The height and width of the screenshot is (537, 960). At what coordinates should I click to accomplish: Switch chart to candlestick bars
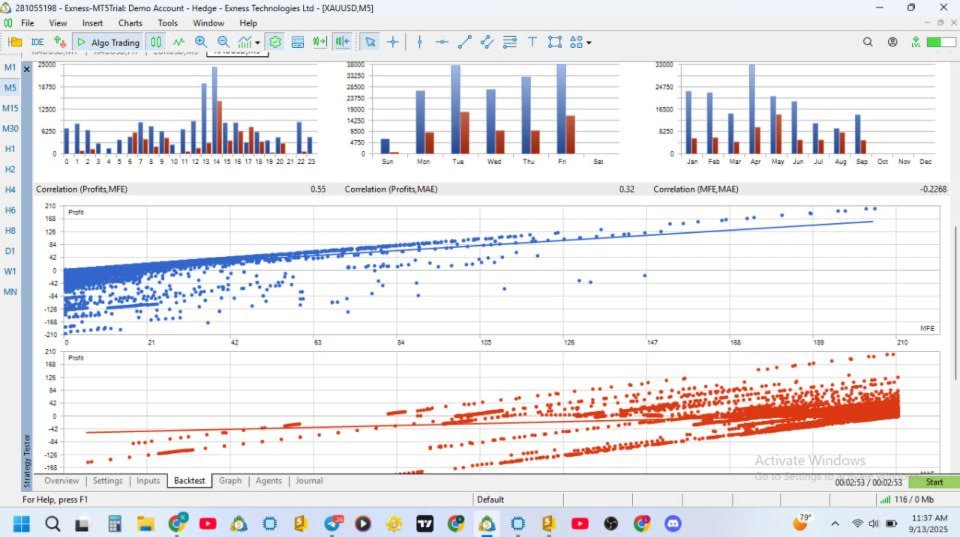156,42
